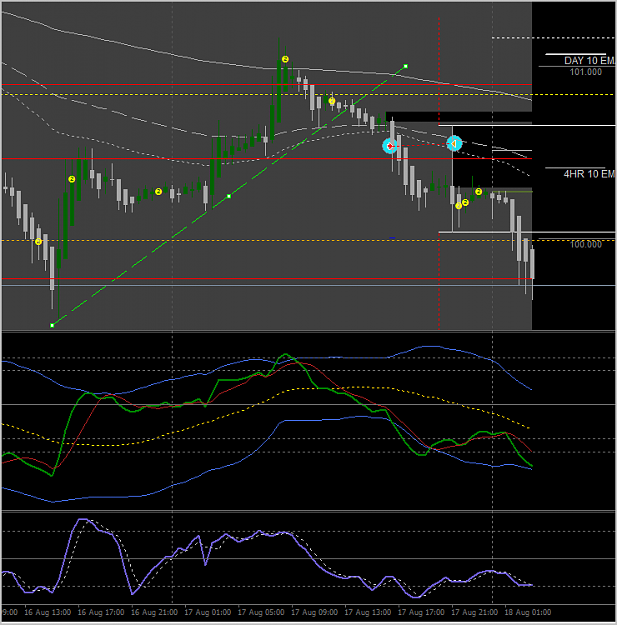Grab the bottom anchor of the green dashed trendline

52,326
